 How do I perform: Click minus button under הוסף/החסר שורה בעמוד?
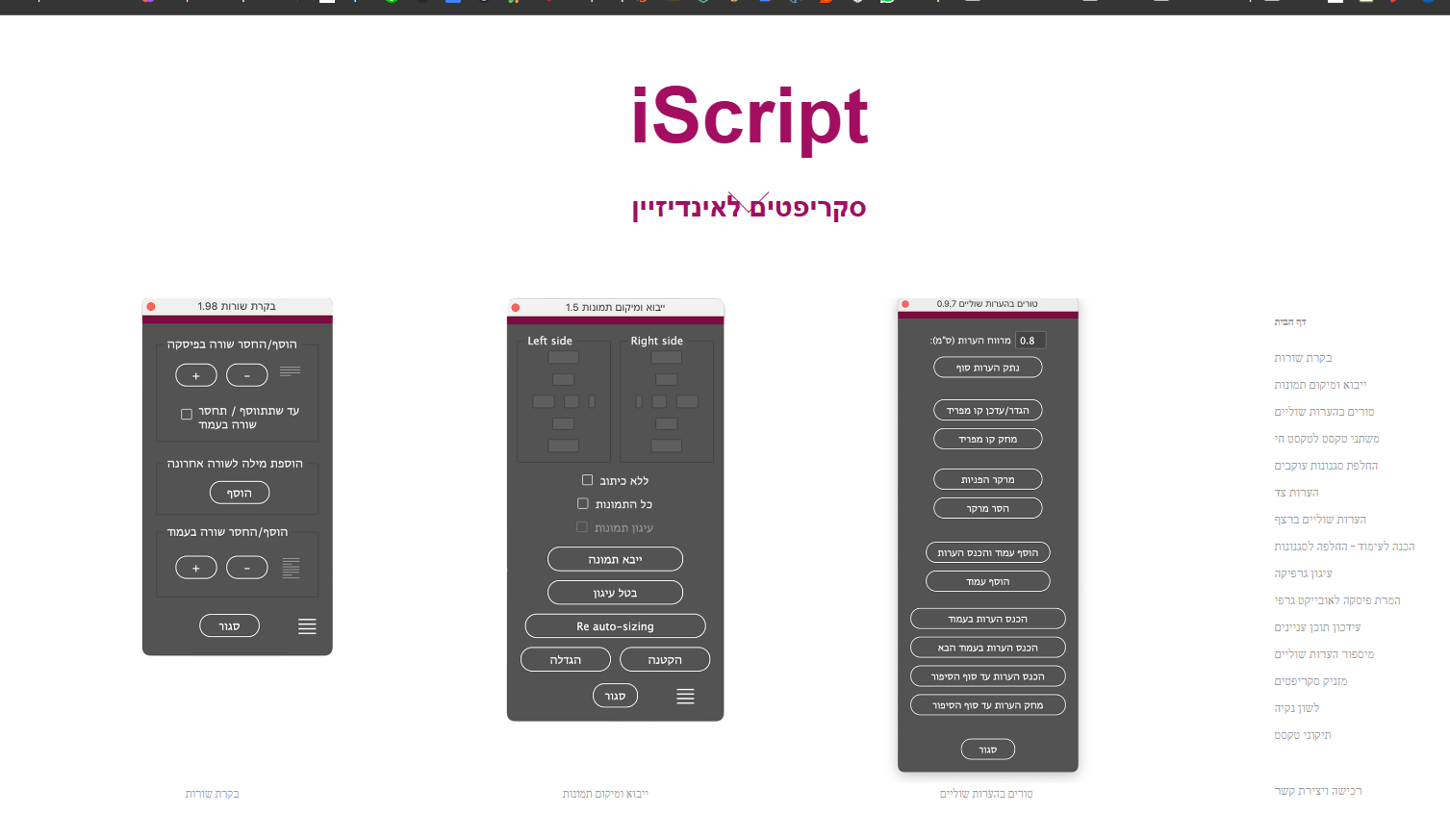pos(247,568)
